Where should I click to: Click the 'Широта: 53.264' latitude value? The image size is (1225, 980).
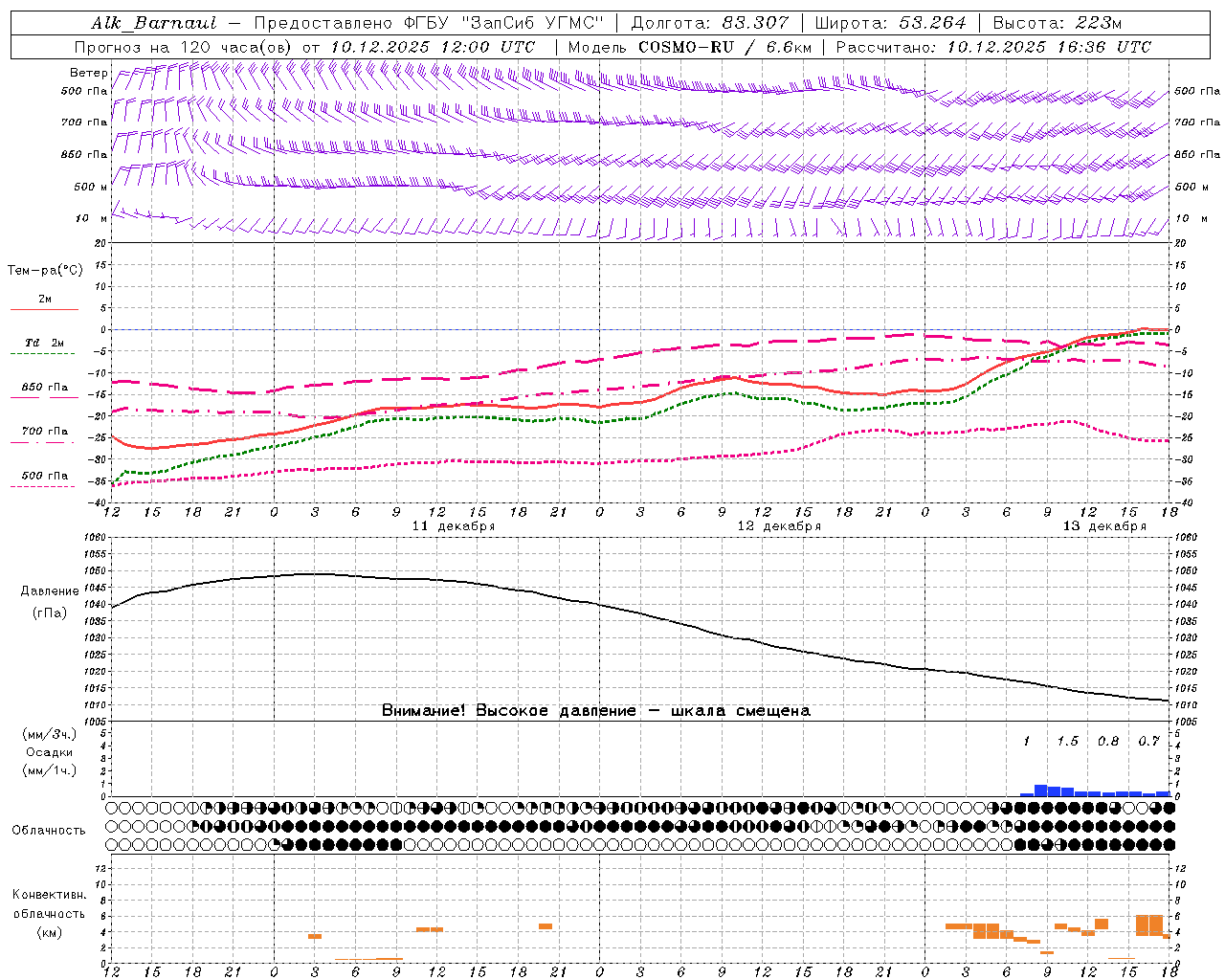click(891, 23)
